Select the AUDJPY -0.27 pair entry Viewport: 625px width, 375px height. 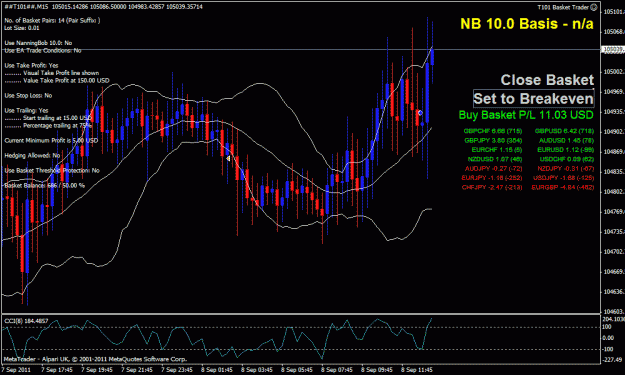pyautogui.click(x=493, y=169)
